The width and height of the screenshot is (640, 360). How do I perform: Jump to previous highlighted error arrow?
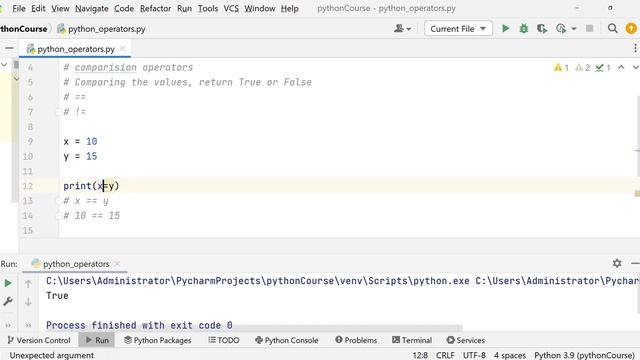[621, 67]
